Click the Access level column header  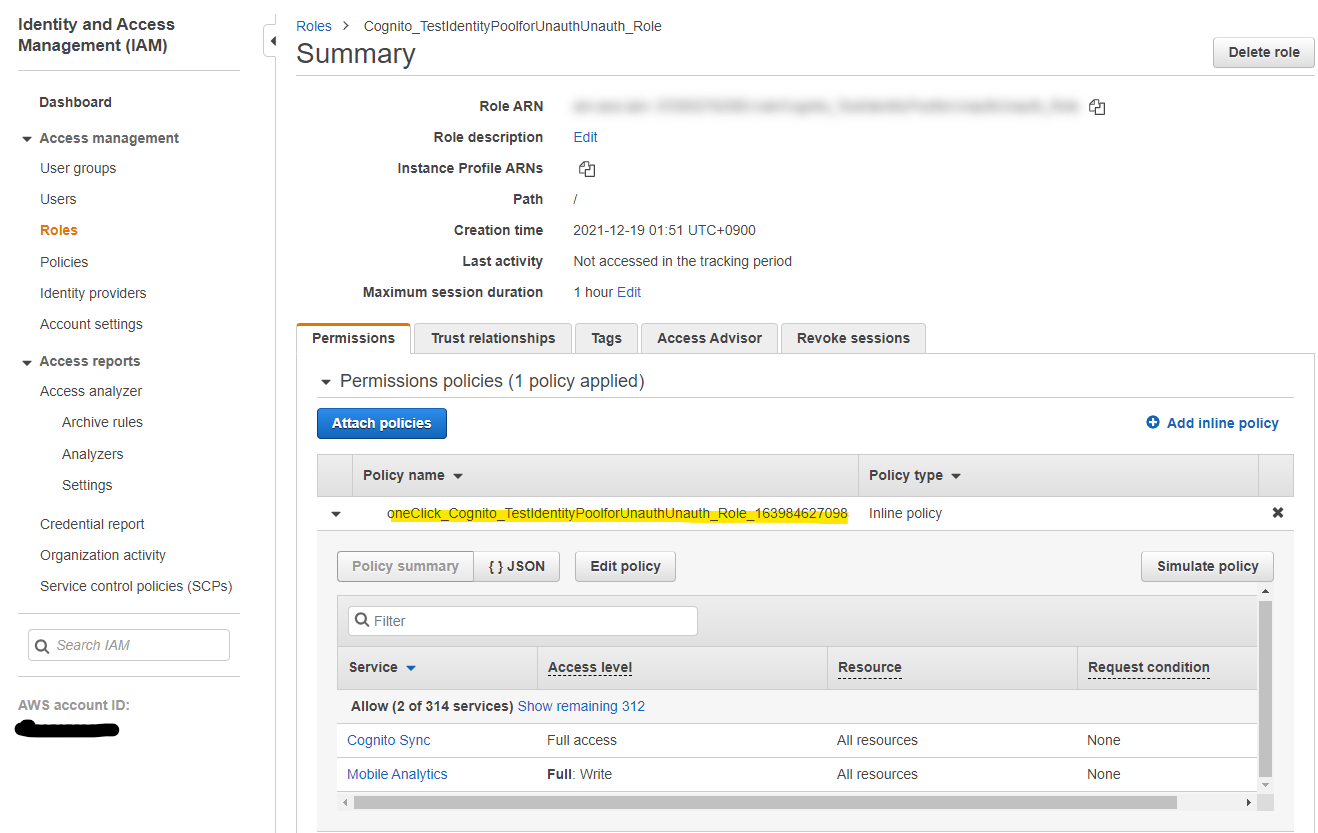coord(590,667)
